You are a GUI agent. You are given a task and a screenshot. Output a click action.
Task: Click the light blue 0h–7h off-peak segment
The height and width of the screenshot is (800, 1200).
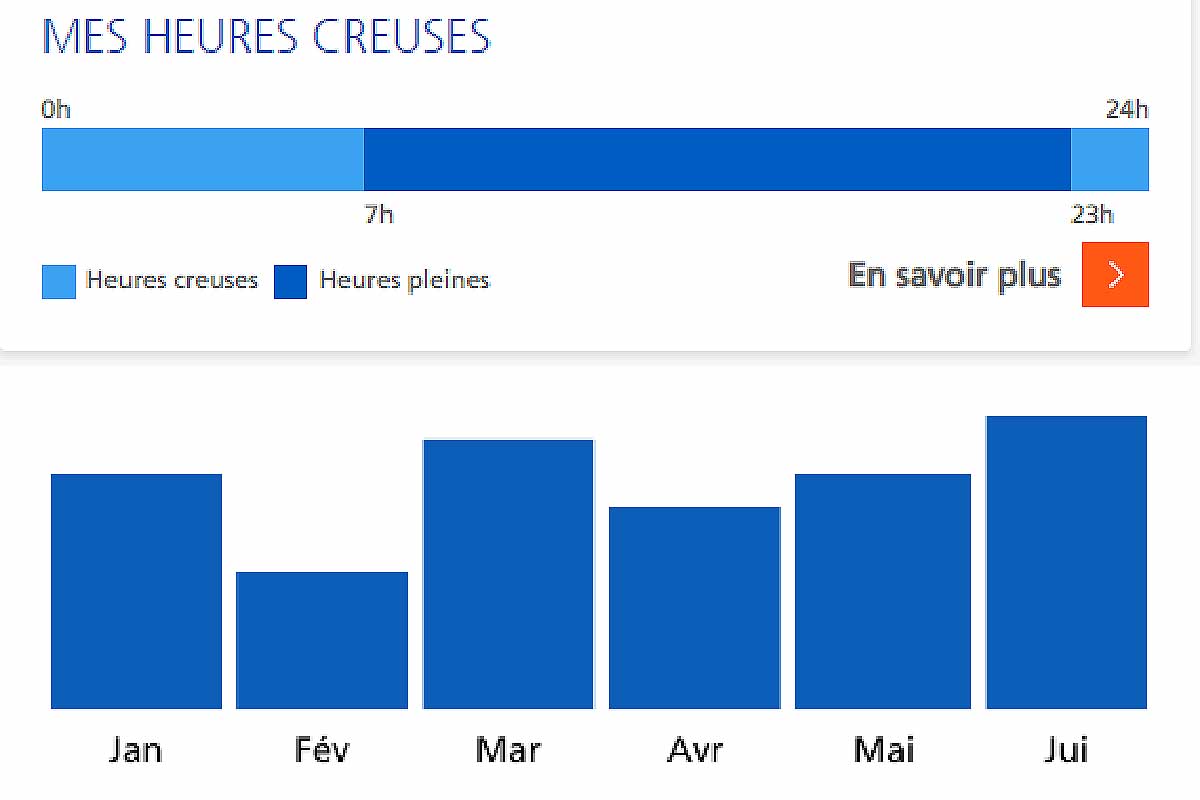click(203, 159)
